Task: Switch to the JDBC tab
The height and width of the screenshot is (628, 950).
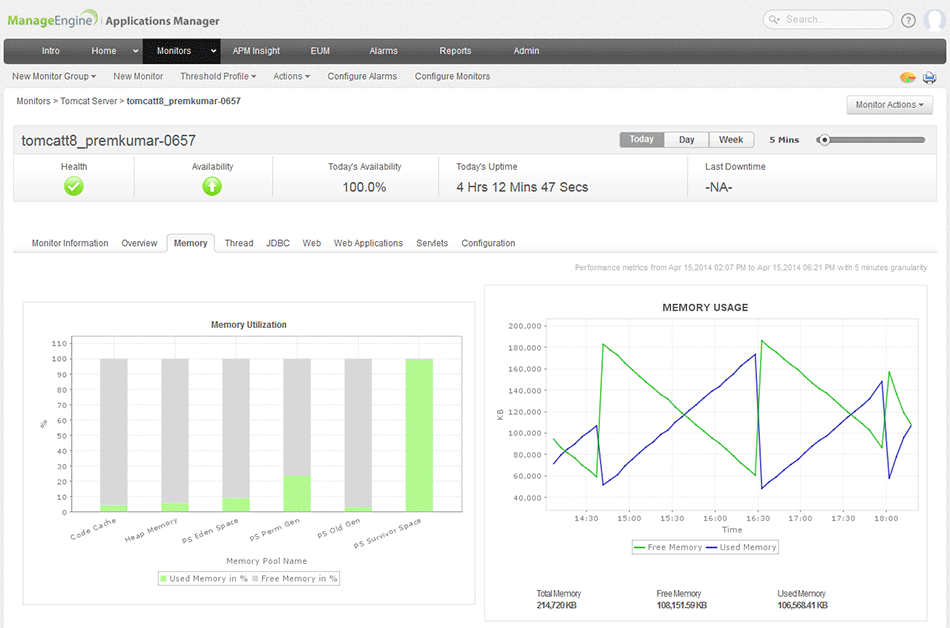Action: pos(277,243)
